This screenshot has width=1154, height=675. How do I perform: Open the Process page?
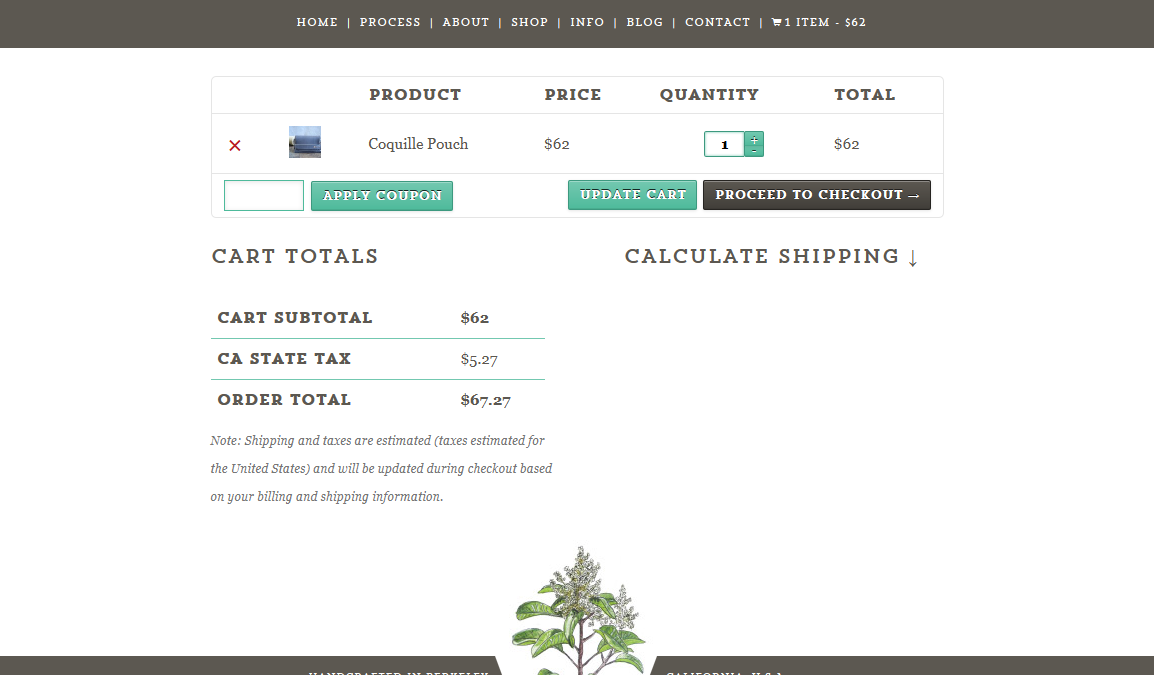390,22
